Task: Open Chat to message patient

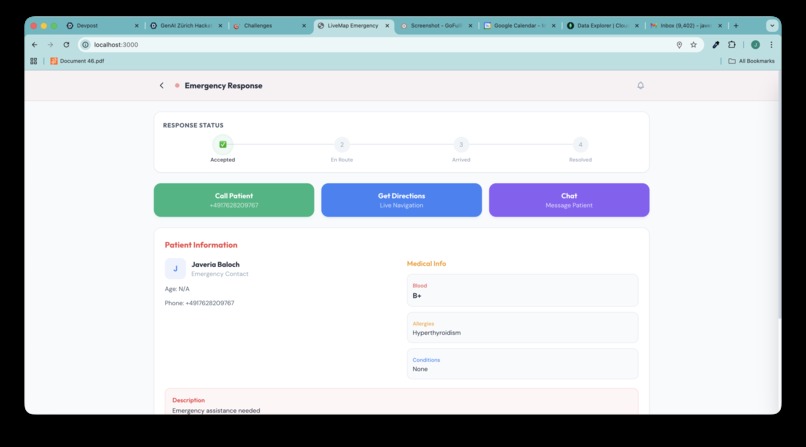Action: (569, 200)
